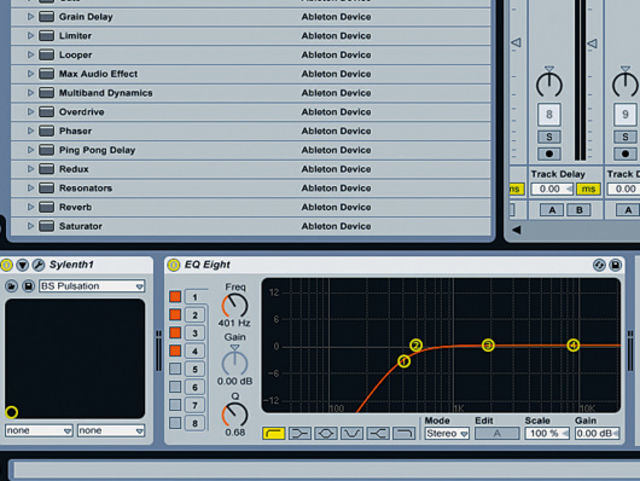The height and width of the screenshot is (481, 640).
Task: Expand Grain Delay device folder
Action: pos(30,17)
